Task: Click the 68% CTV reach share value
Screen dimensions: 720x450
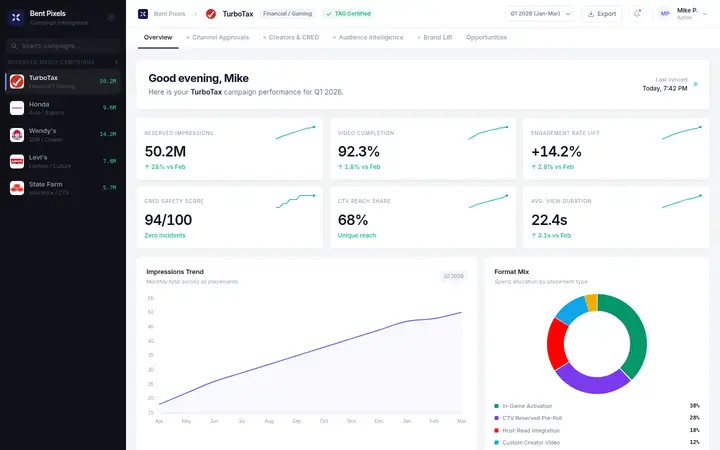Action: [x=353, y=220]
